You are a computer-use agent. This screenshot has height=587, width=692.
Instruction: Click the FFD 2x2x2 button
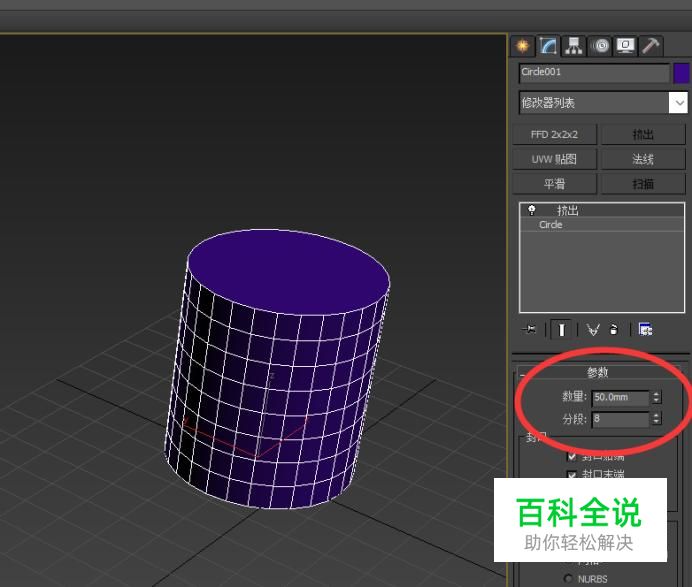(x=554, y=134)
